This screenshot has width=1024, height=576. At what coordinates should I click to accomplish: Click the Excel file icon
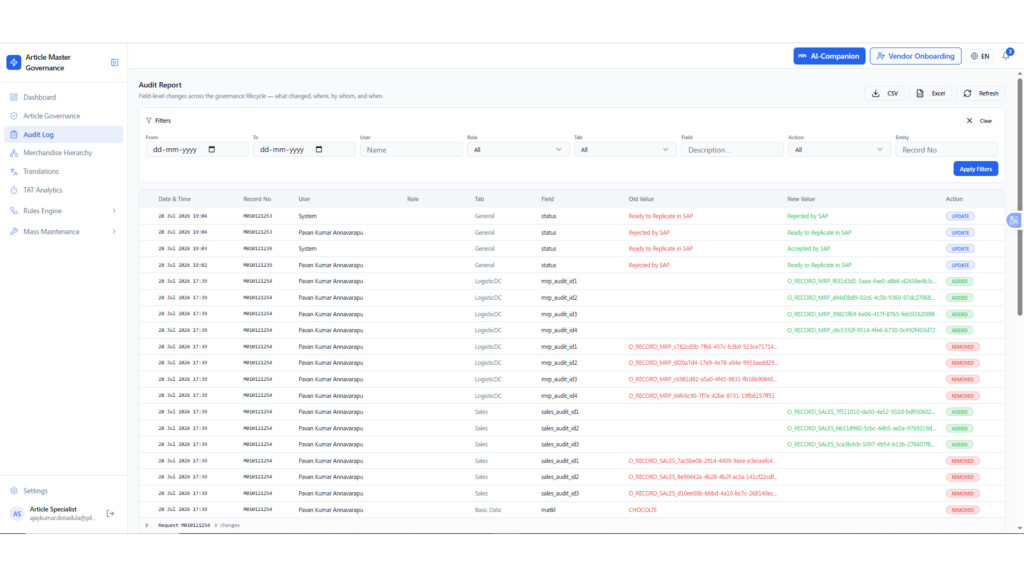click(x=920, y=93)
